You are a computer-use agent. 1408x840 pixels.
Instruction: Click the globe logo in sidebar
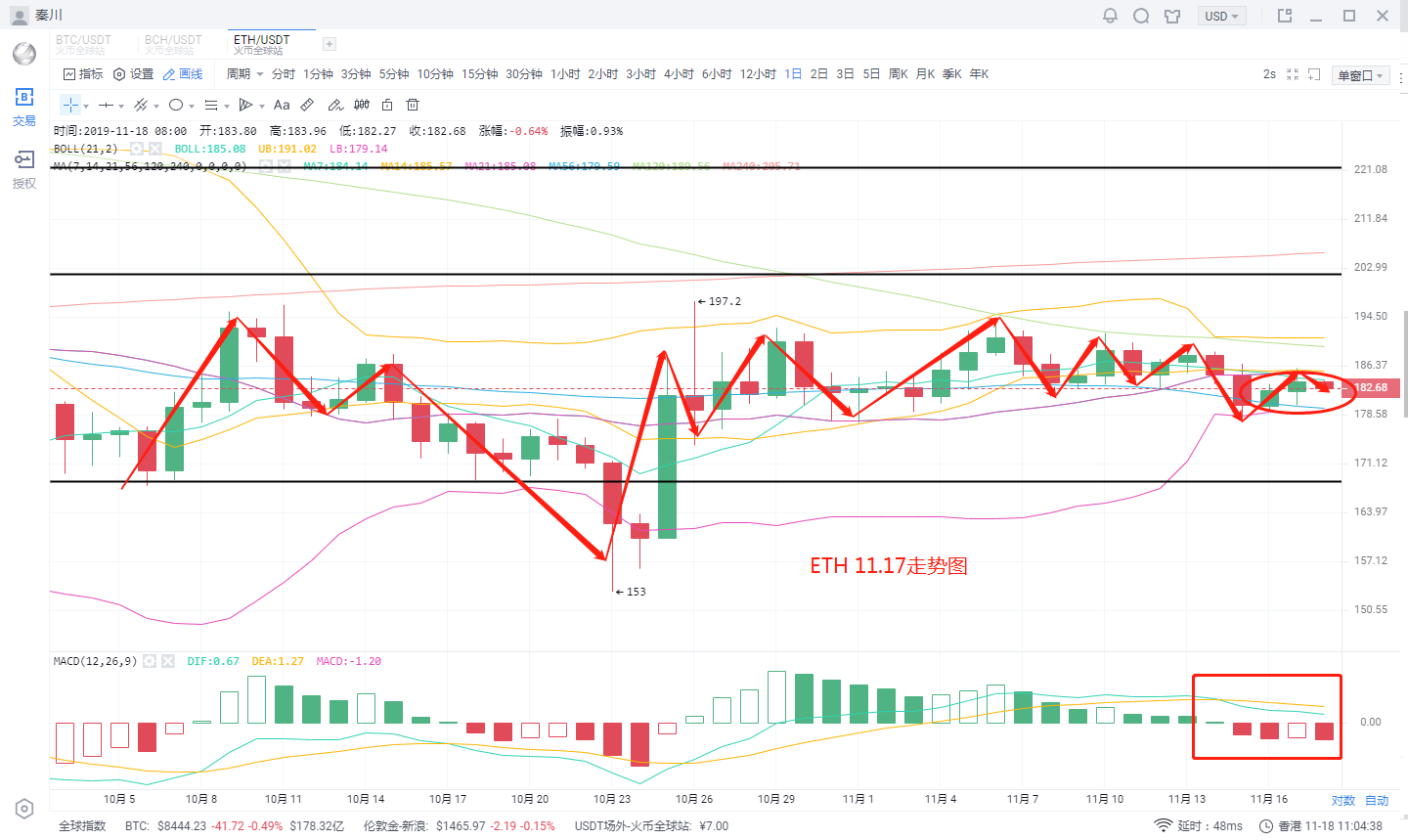[x=24, y=53]
